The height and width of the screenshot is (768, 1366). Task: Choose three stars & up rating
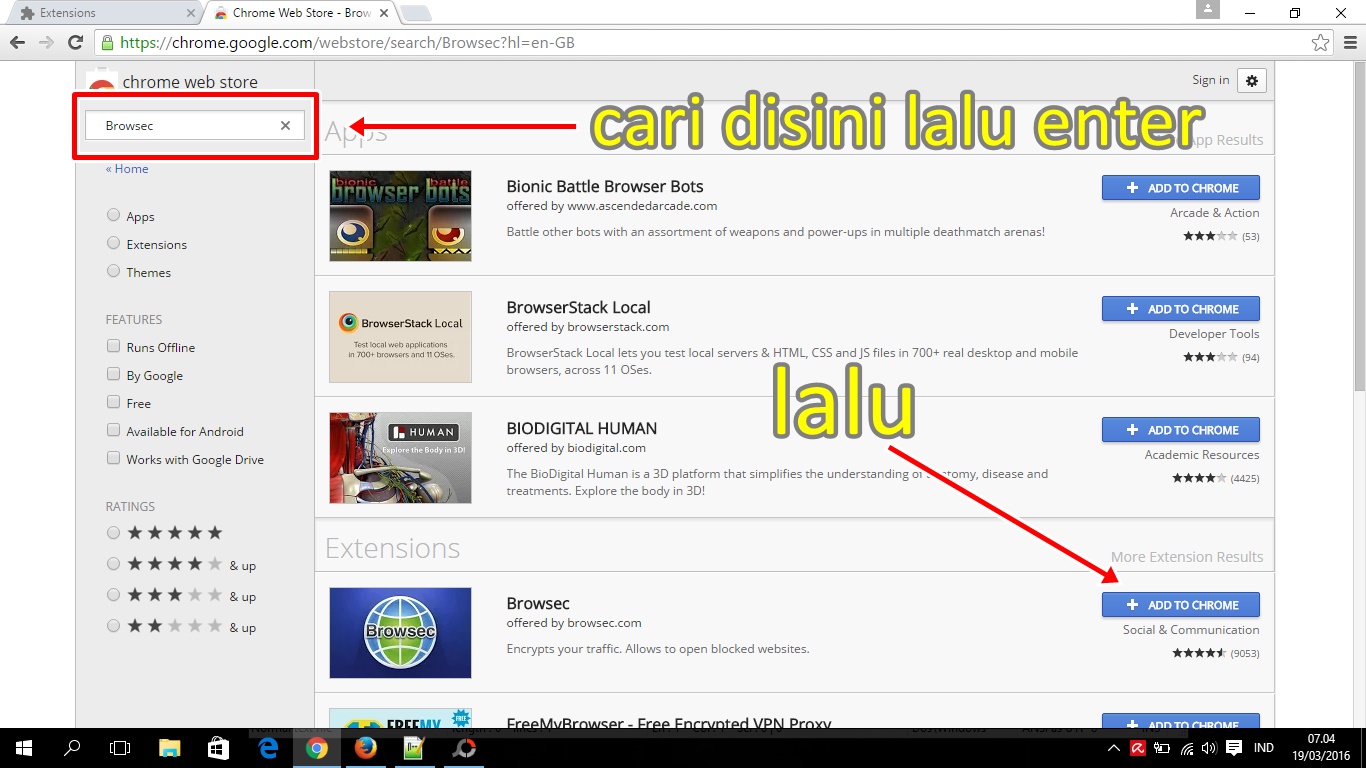coord(113,595)
